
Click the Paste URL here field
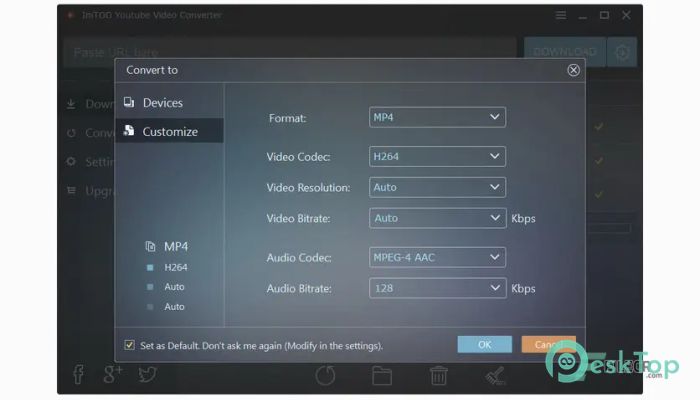click(x=290, y=52)
